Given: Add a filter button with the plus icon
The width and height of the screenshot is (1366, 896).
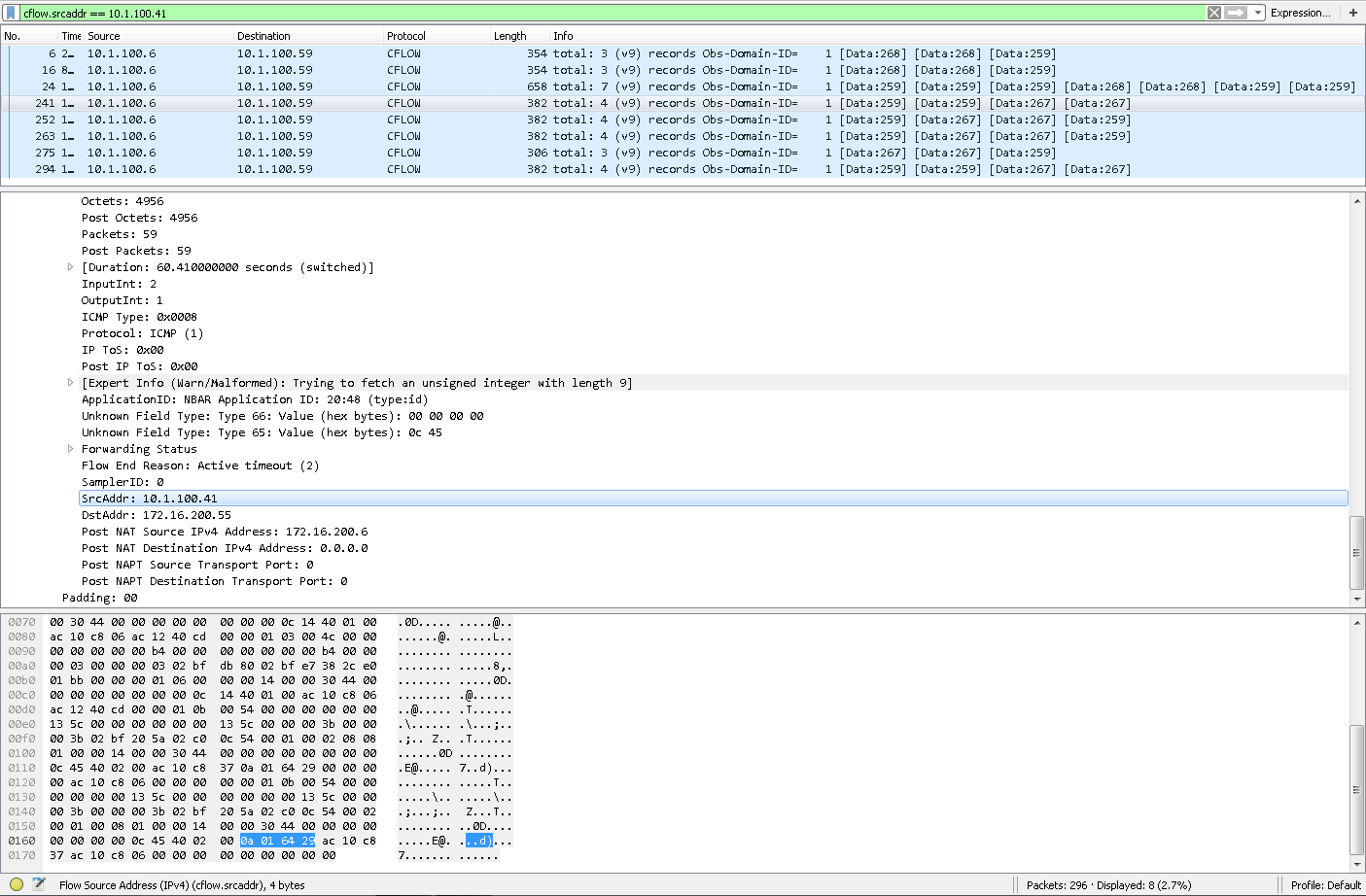Looking at the screenshot, I should (x=1352, y=13).
